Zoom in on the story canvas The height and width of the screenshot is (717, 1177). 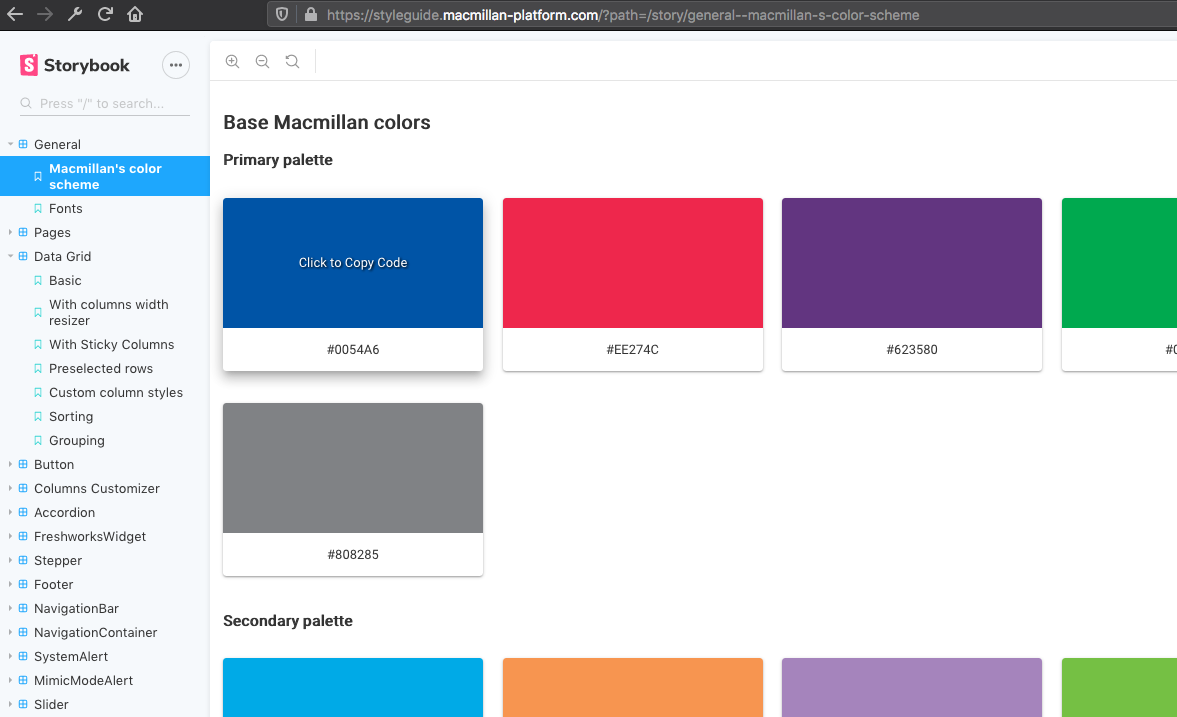pos(233,62)
